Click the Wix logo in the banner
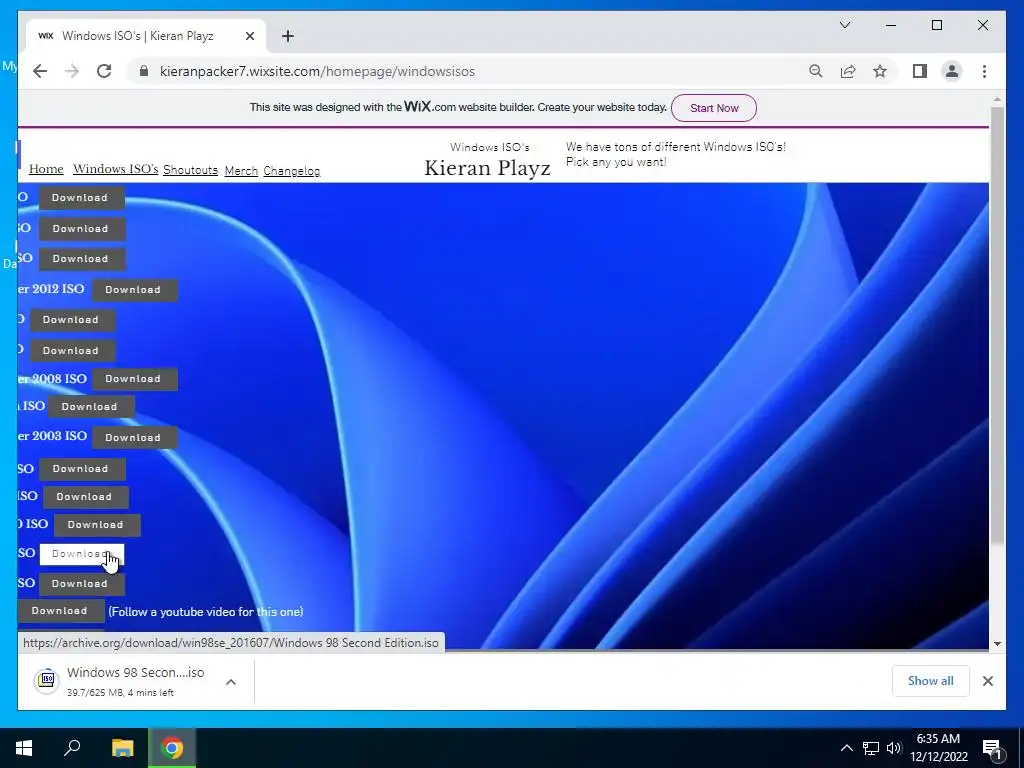Image resolution: width=1024 pixels, height=768 pixels. tap(418, 106)
